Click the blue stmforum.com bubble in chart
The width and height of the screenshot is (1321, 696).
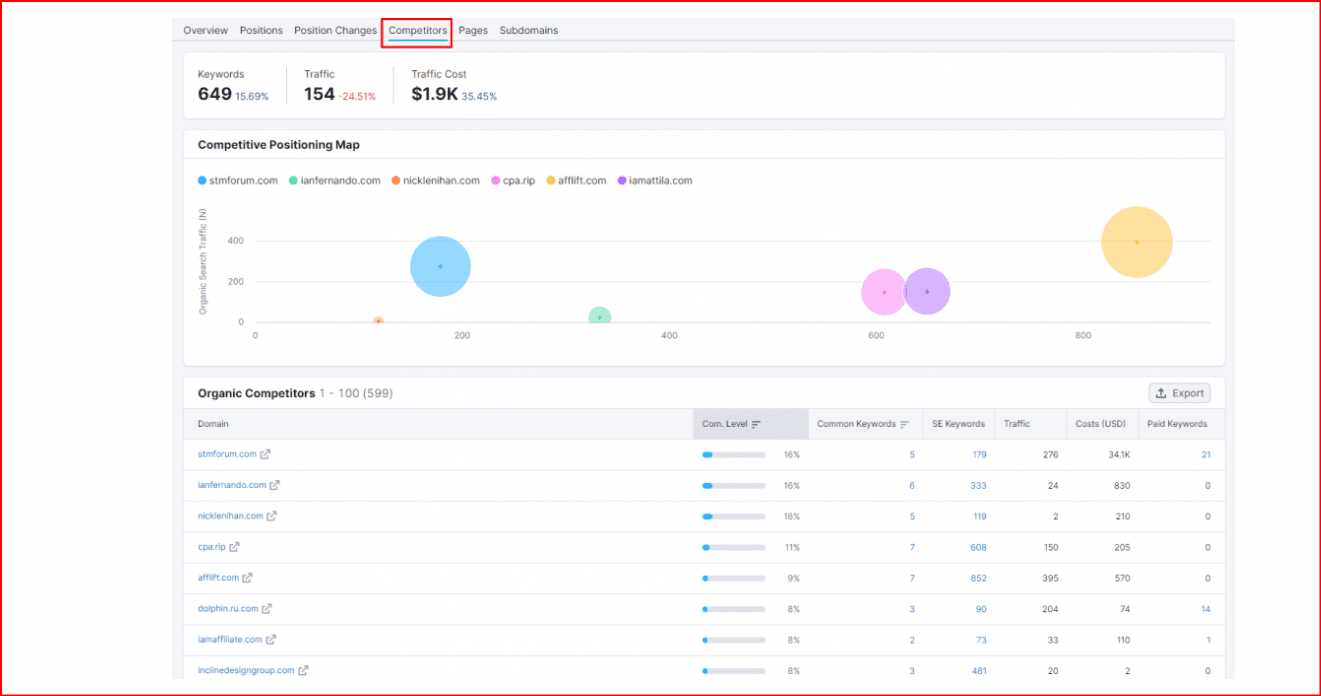coord(440,266)
